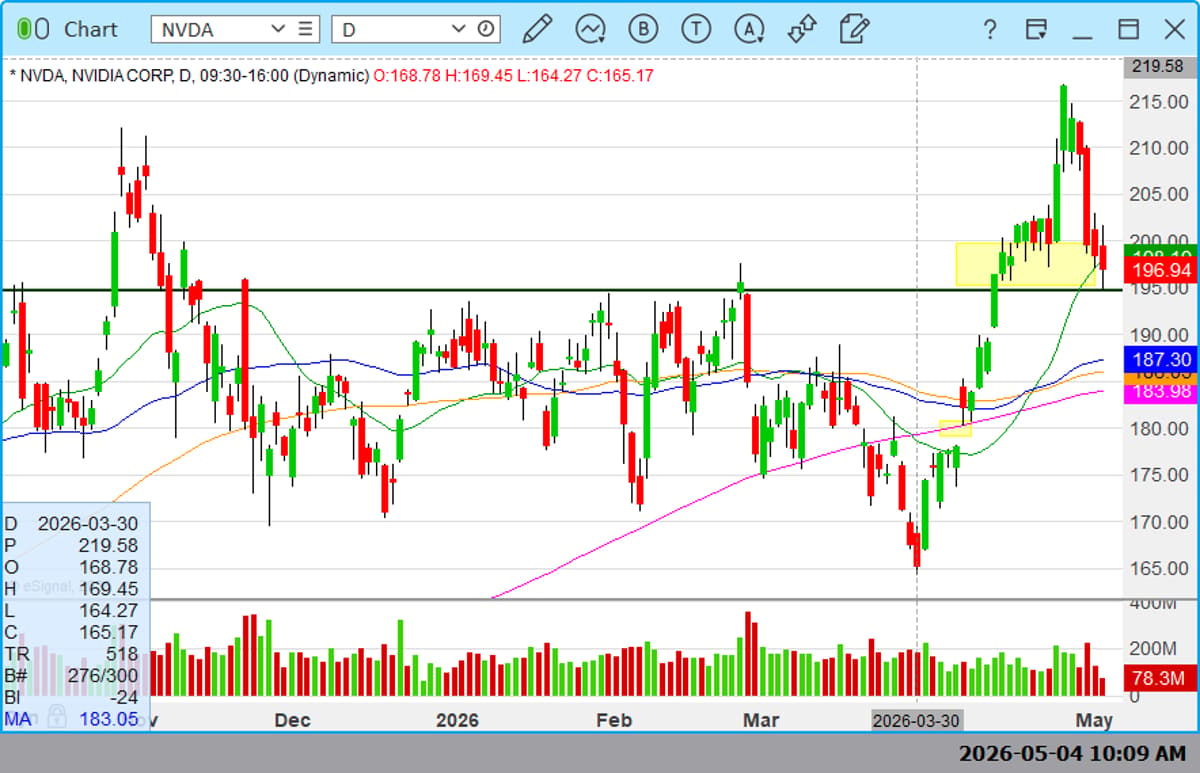Click the L:164.27 value in header
The width and height of the screenshot is (1200, 773).
tap(549, 75)
